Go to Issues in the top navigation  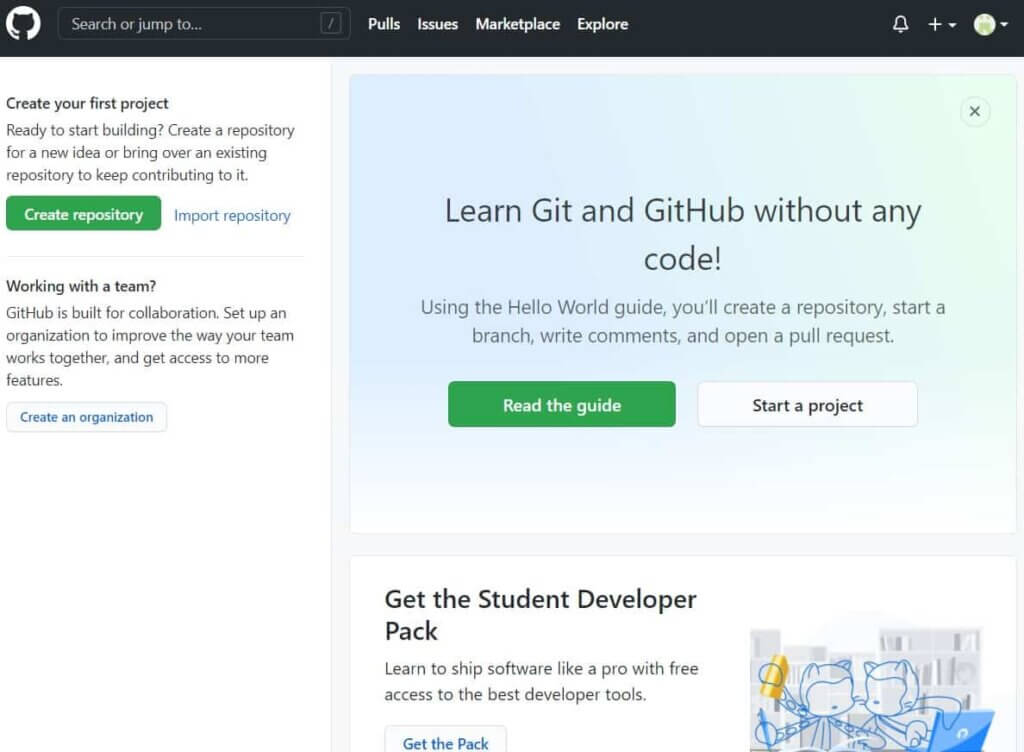click(438, 24)
